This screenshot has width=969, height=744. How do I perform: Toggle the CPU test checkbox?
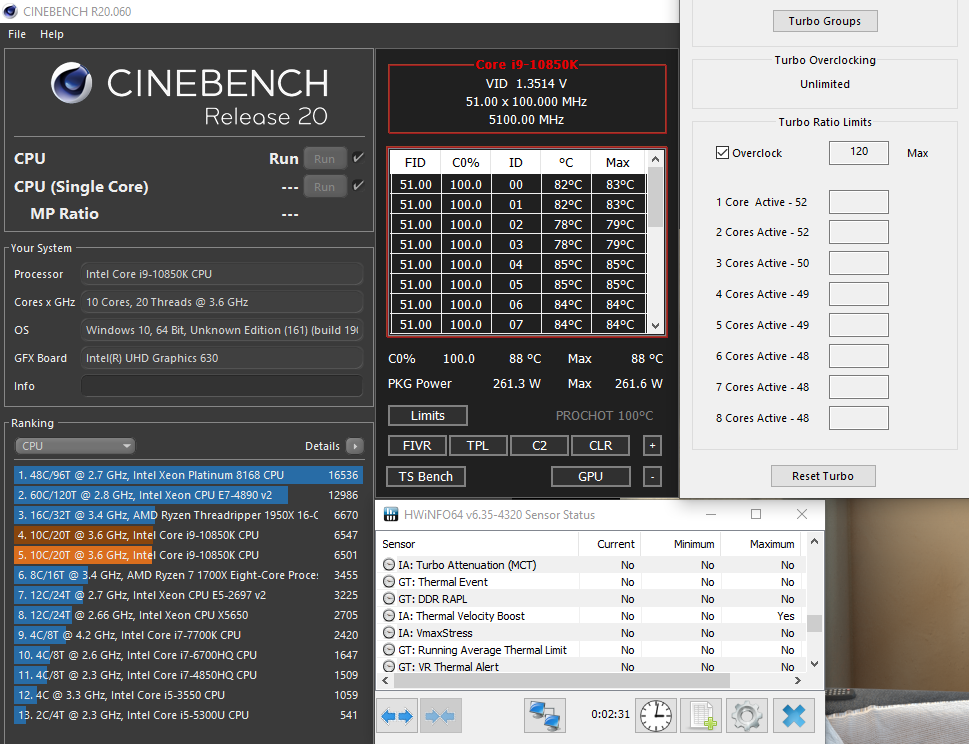[x=358, y=158]
